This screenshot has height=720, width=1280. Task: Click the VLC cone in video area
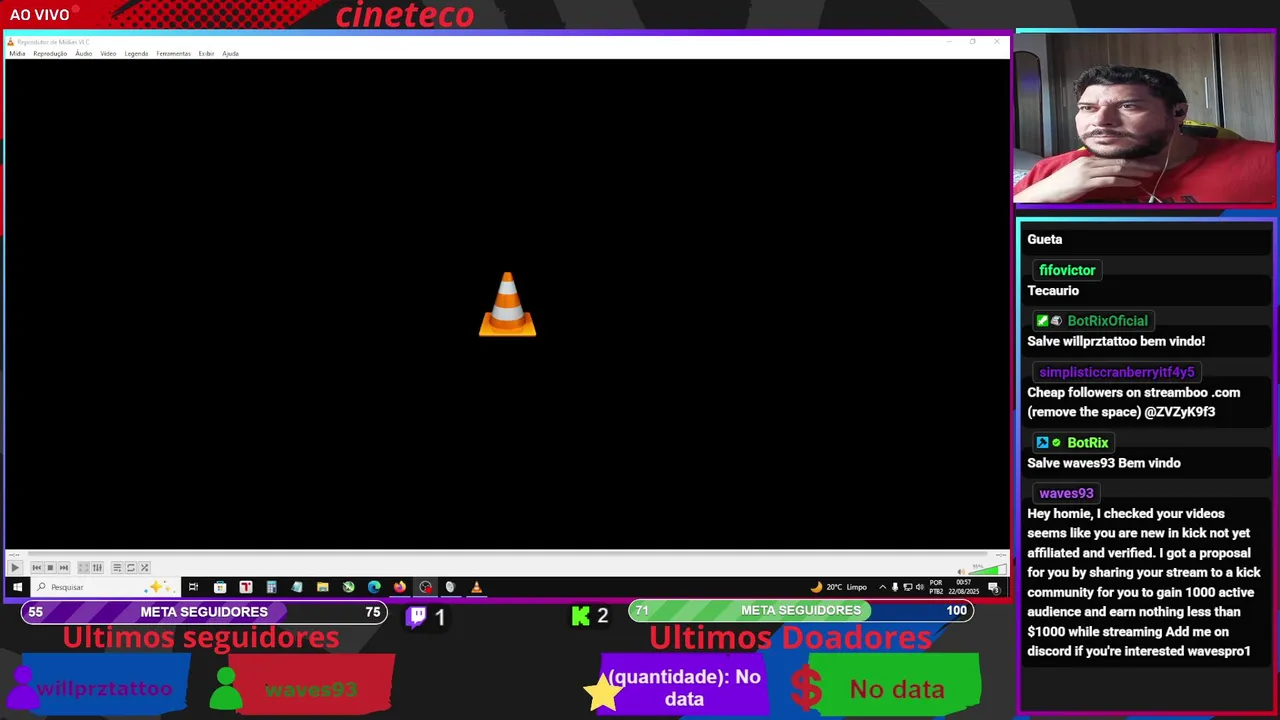click(x=508, y=304)
